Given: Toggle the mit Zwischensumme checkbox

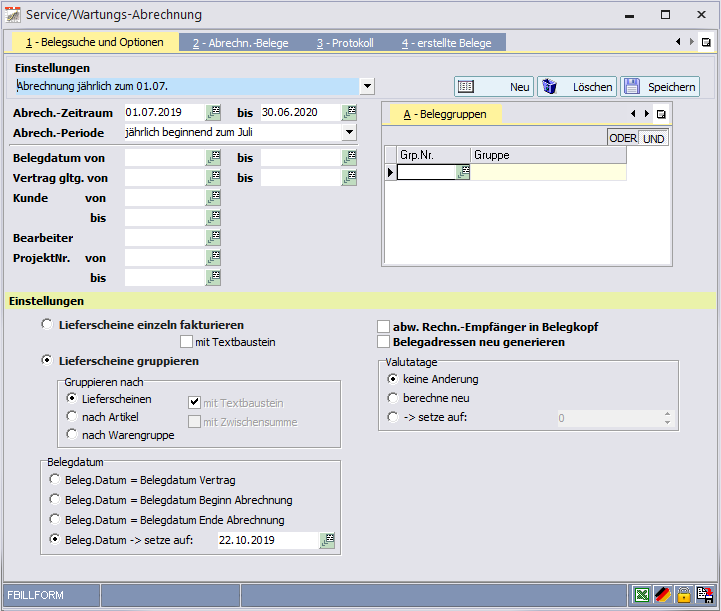Looking at the screenshot, I should 195,422.
